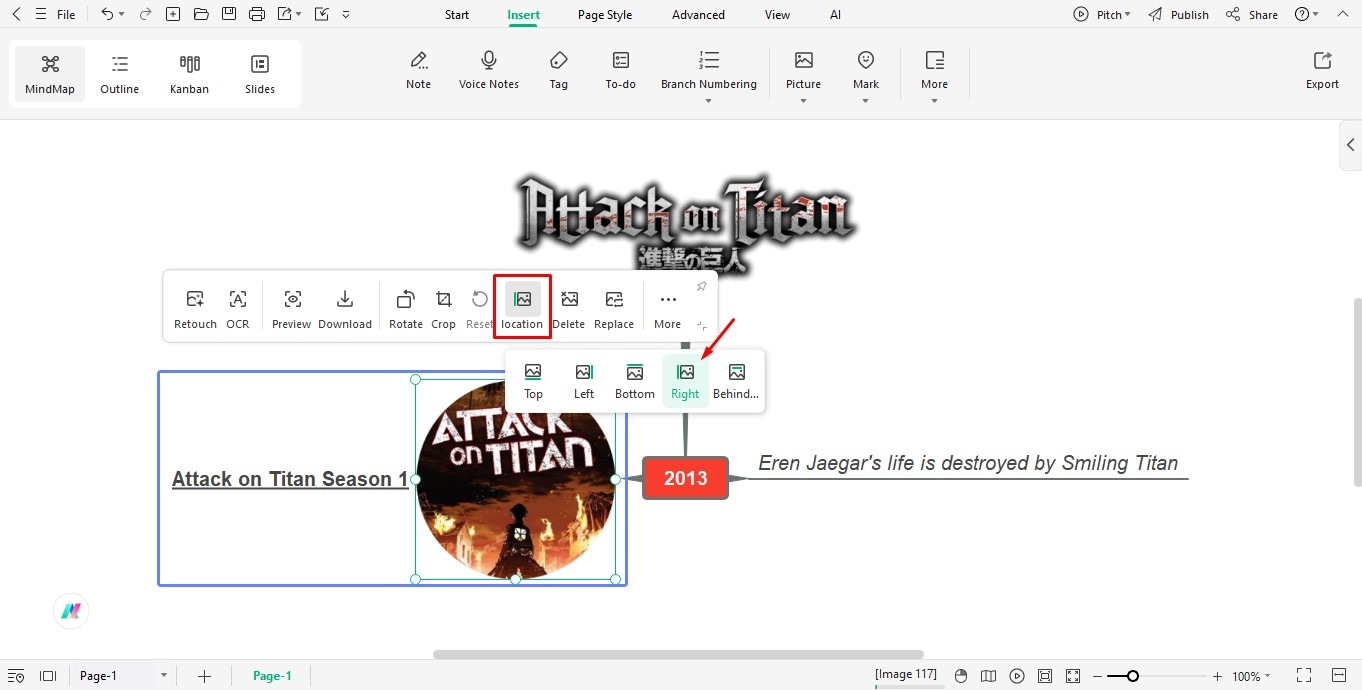Crop the selected image

click(x=444, y=309)
